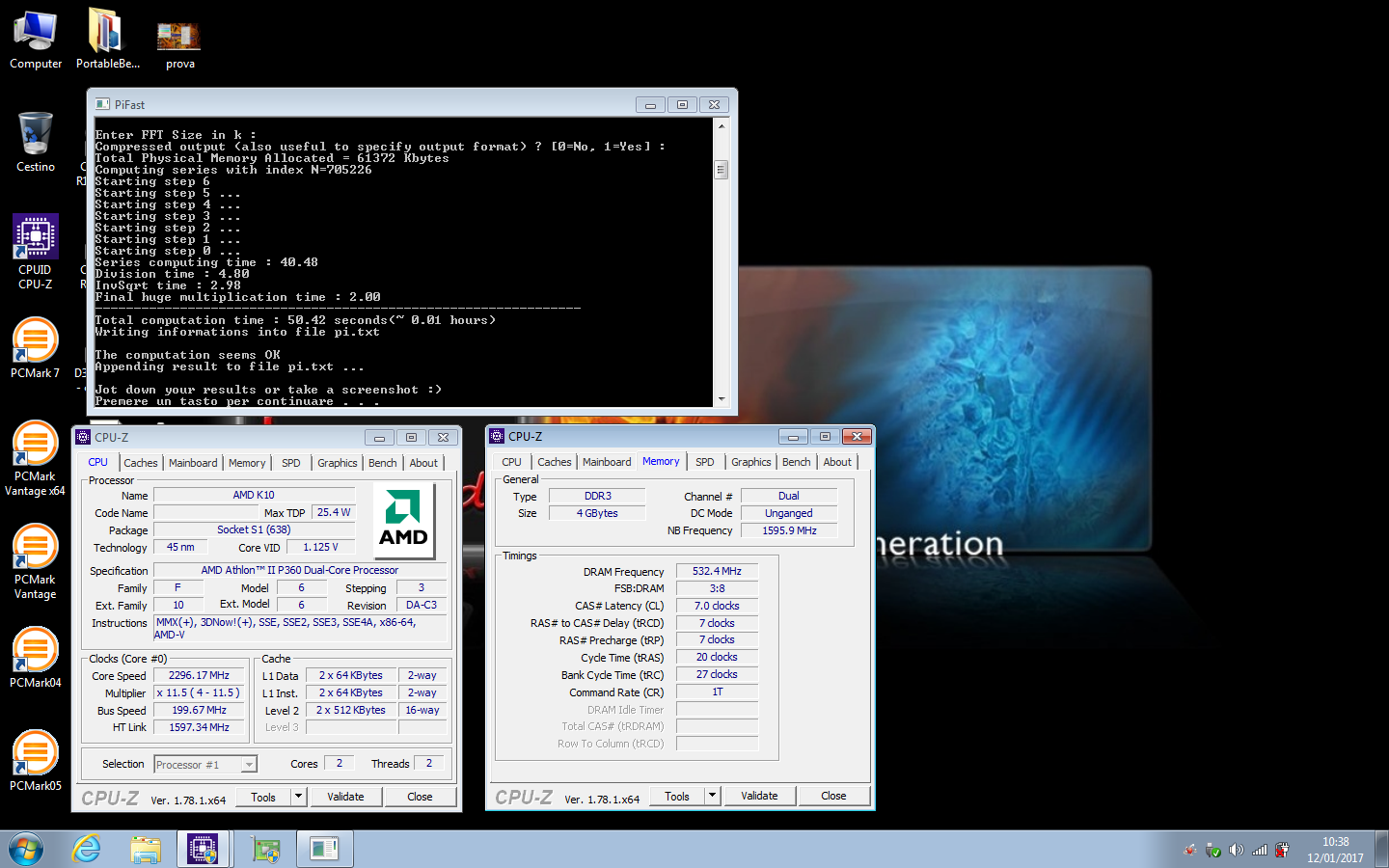
Task: Expand Tools dropdown arrow in left CPU-Z
Action: (x=299, y=797)
